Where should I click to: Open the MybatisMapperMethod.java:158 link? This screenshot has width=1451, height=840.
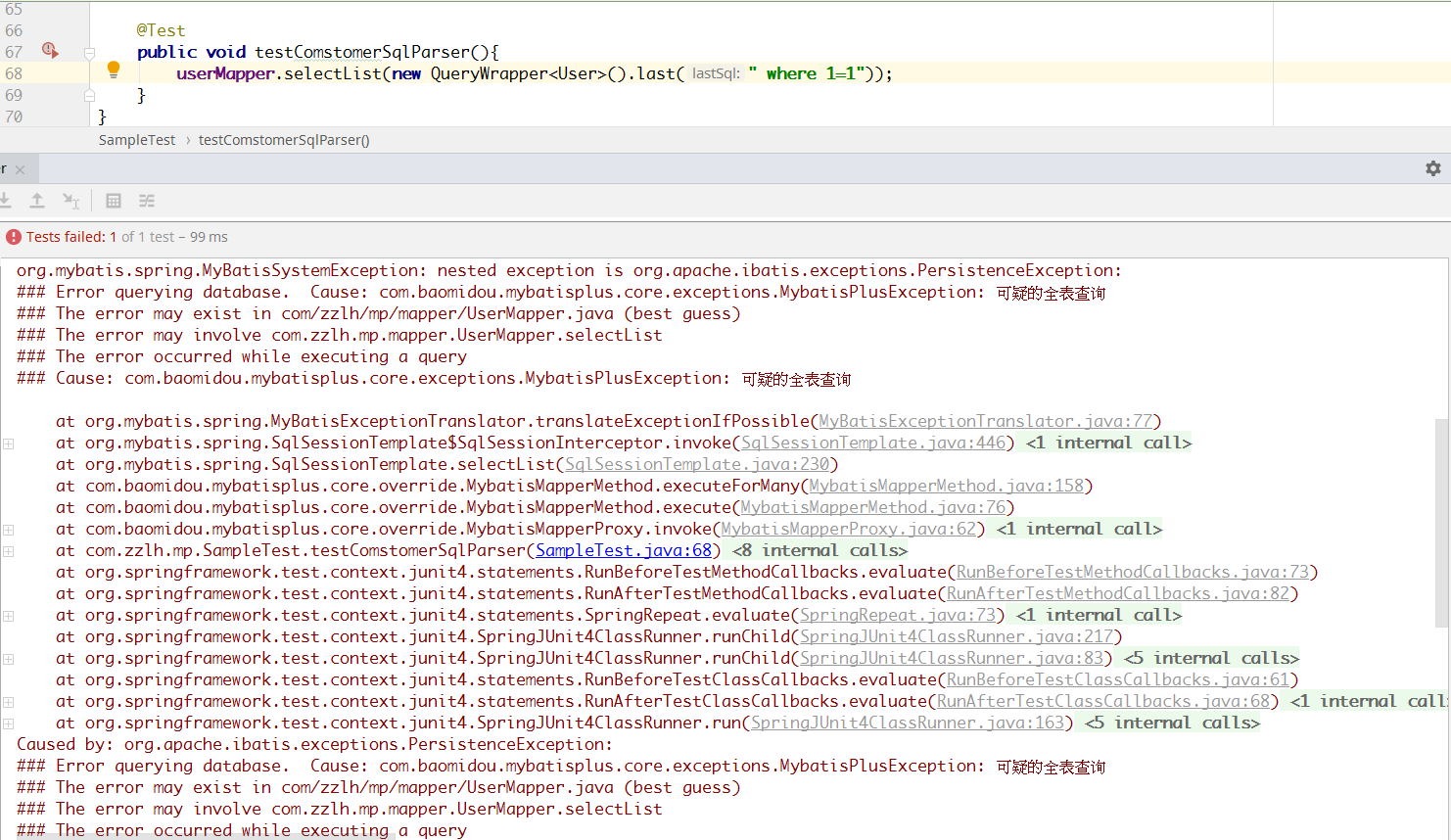point(947,486)
